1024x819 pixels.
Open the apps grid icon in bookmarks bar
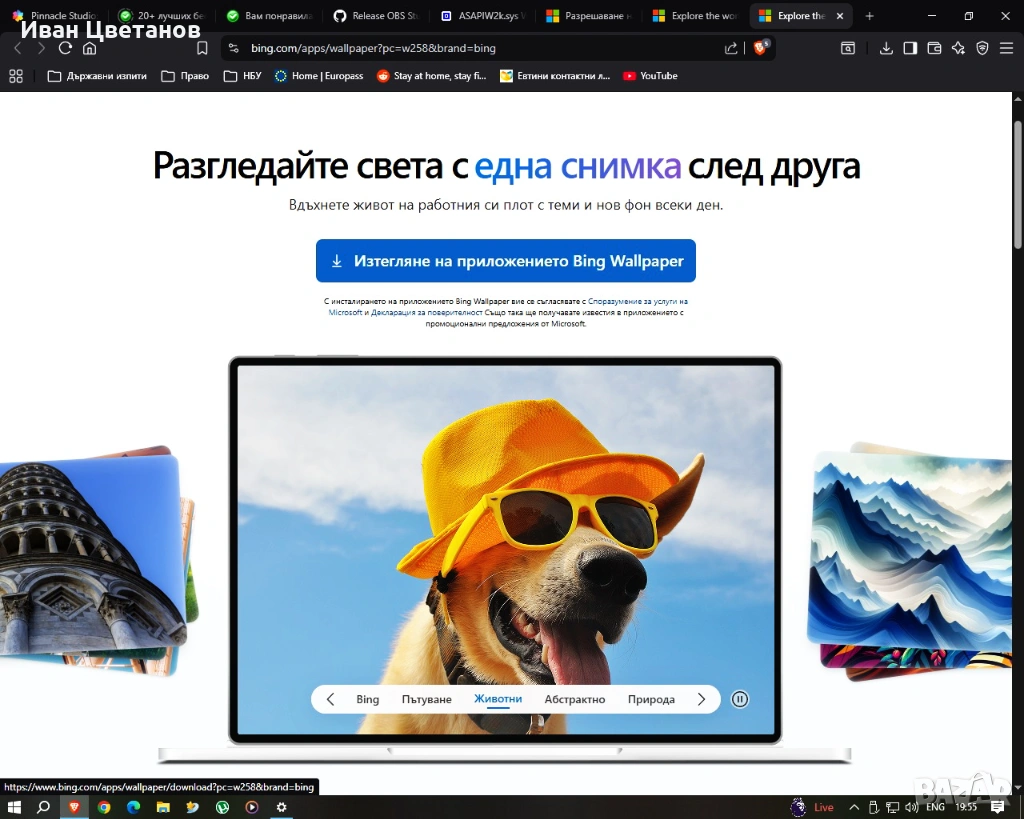click(16, 76)
